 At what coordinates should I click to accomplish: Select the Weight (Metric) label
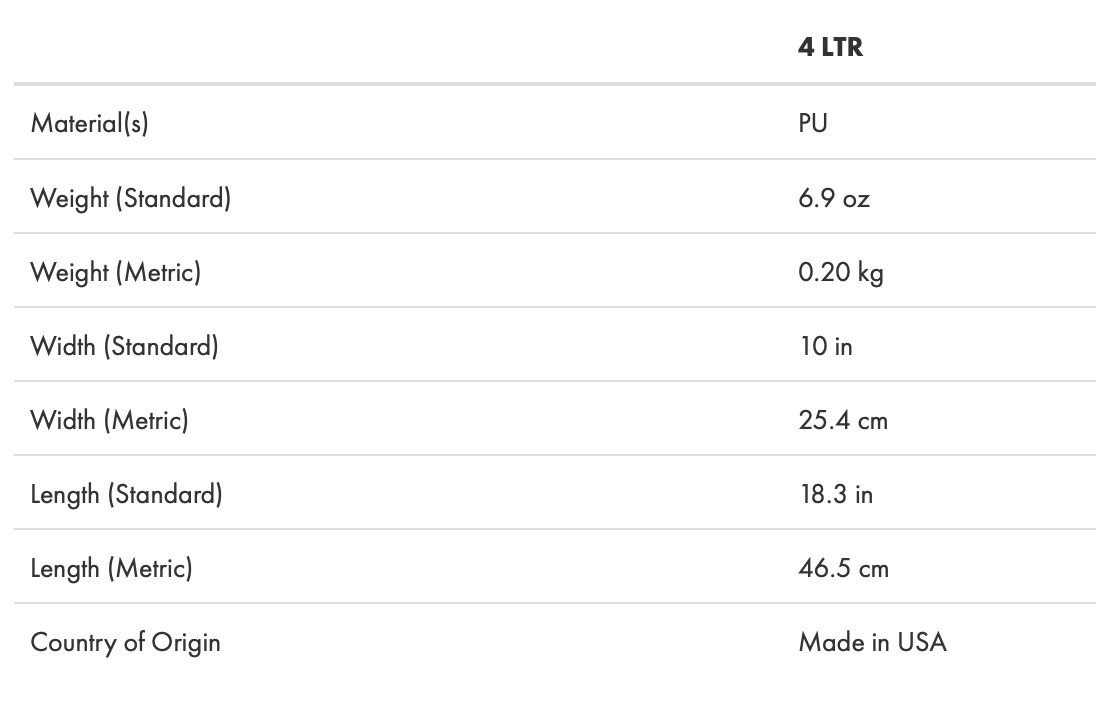click(x=115, y=272)
